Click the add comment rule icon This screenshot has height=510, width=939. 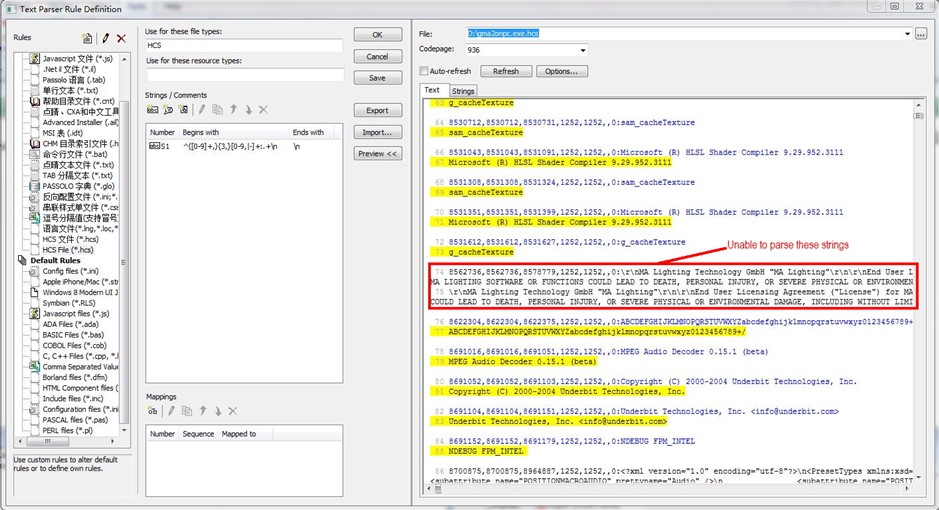(167, 109)
